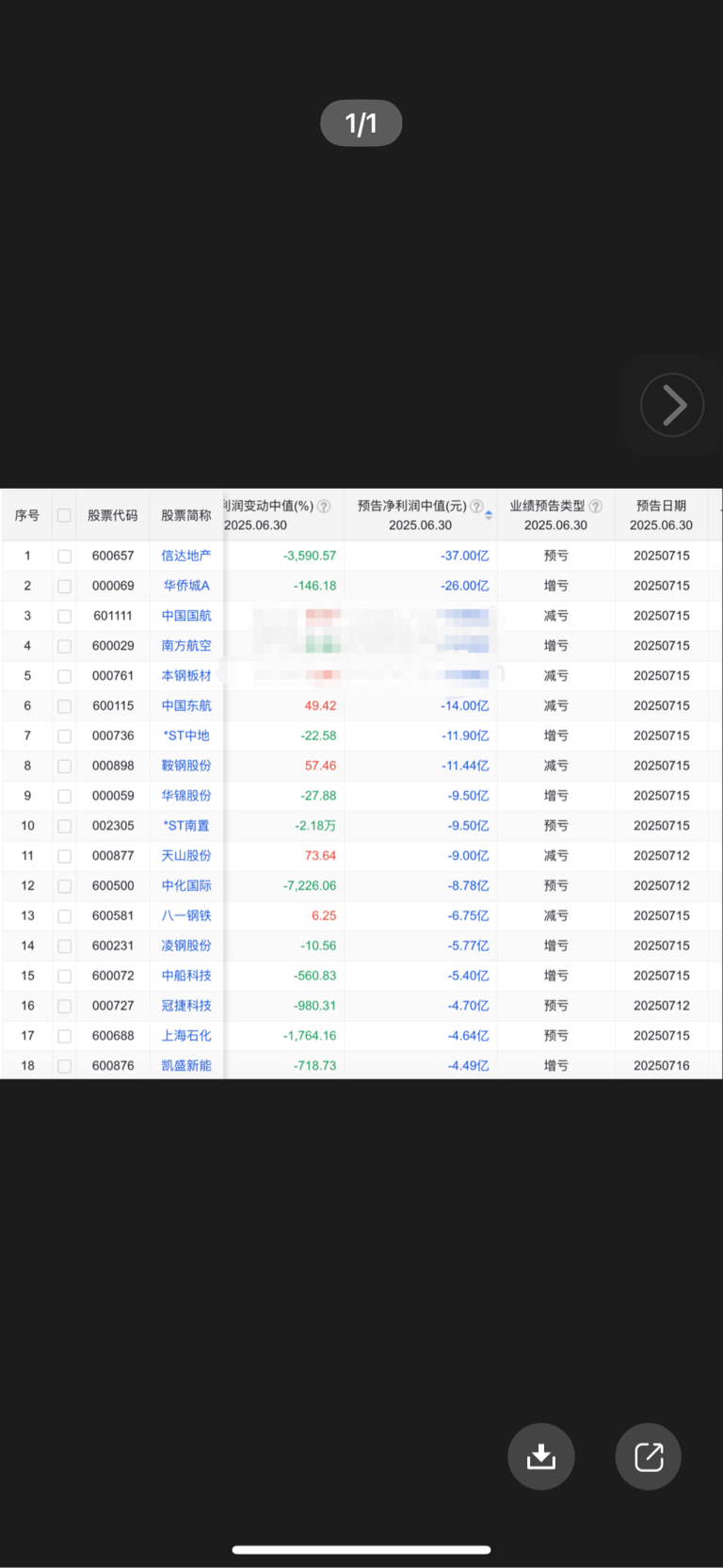The image size is (723, 1568).
Task: Open stock link 华侨城A
Action: click(x=186, y=586)
